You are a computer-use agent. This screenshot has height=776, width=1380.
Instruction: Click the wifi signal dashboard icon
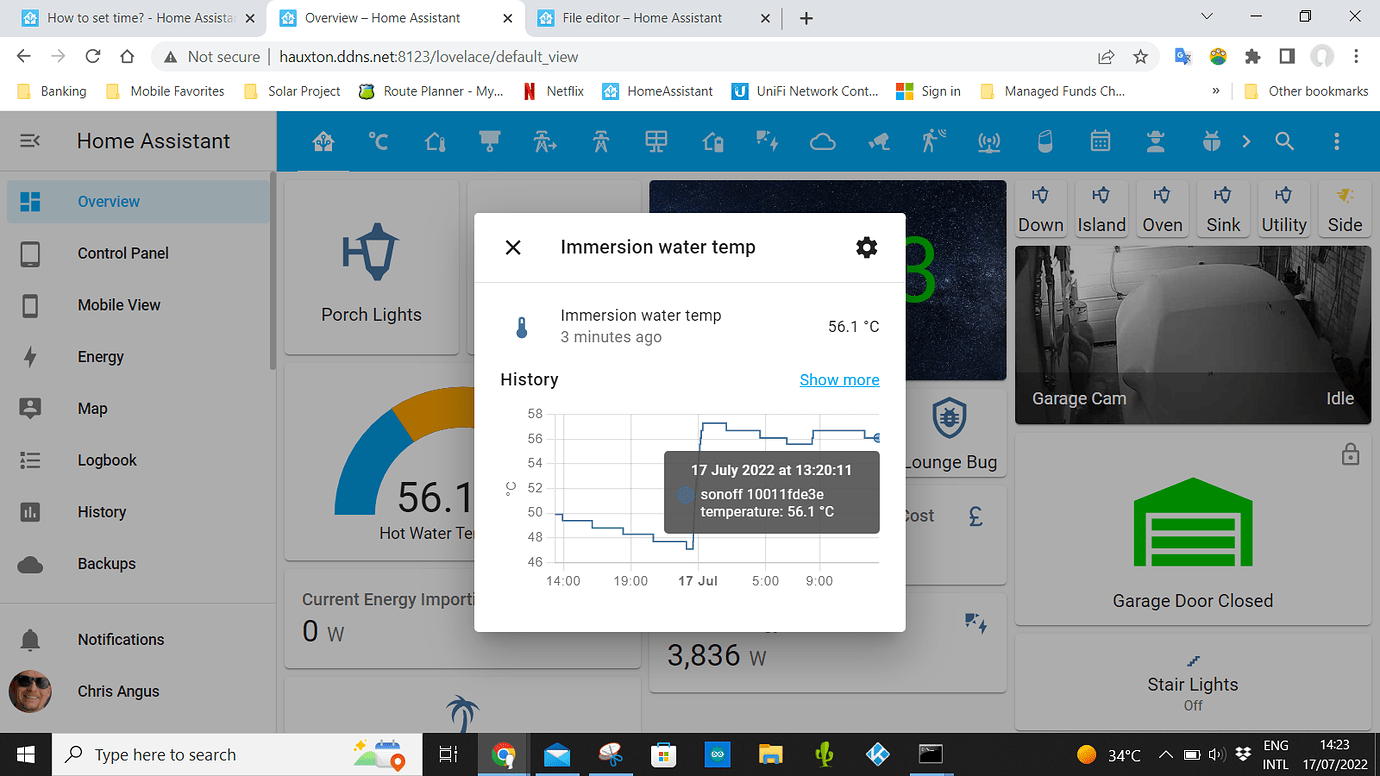988,141
